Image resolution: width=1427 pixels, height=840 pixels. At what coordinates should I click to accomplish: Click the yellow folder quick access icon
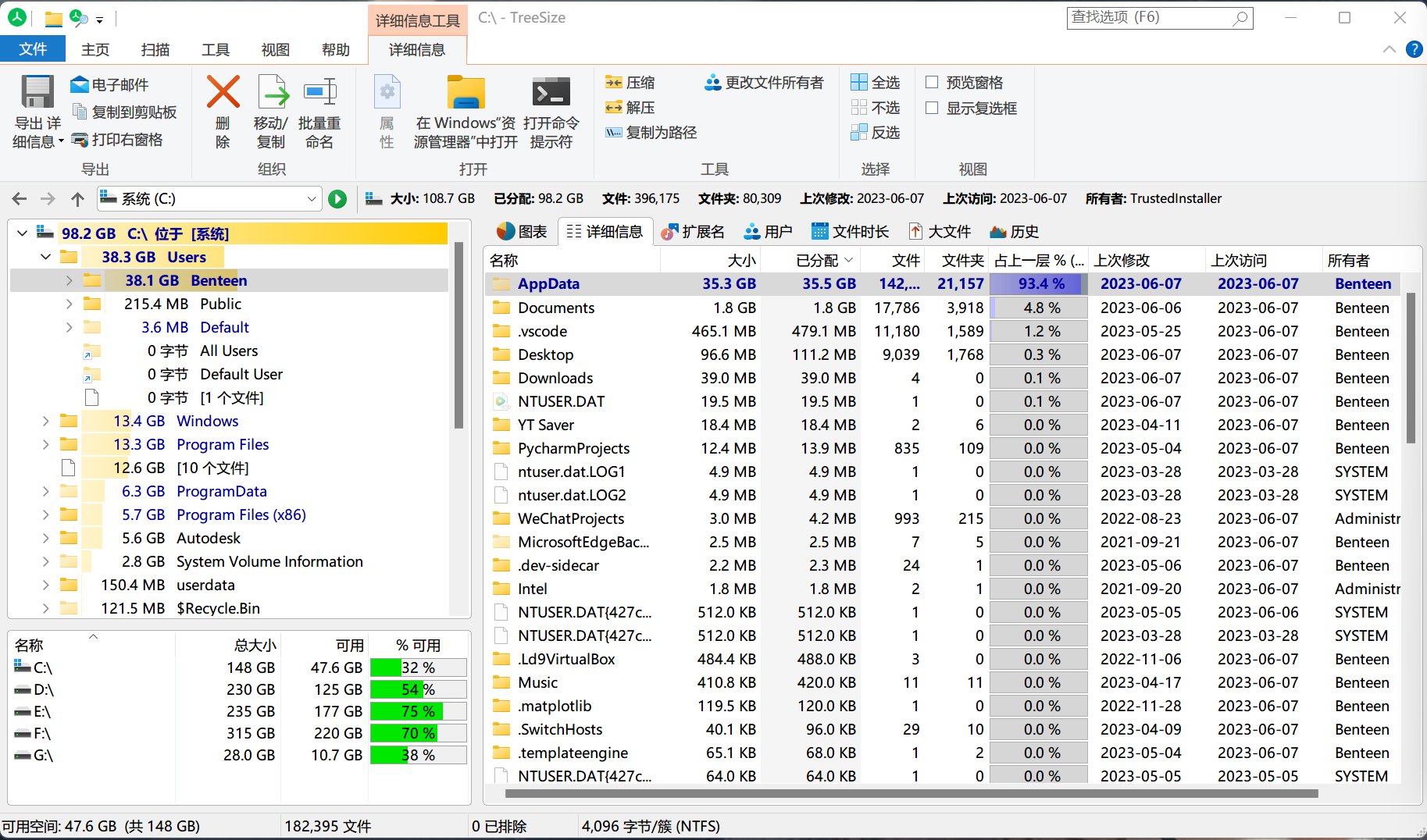53,18
